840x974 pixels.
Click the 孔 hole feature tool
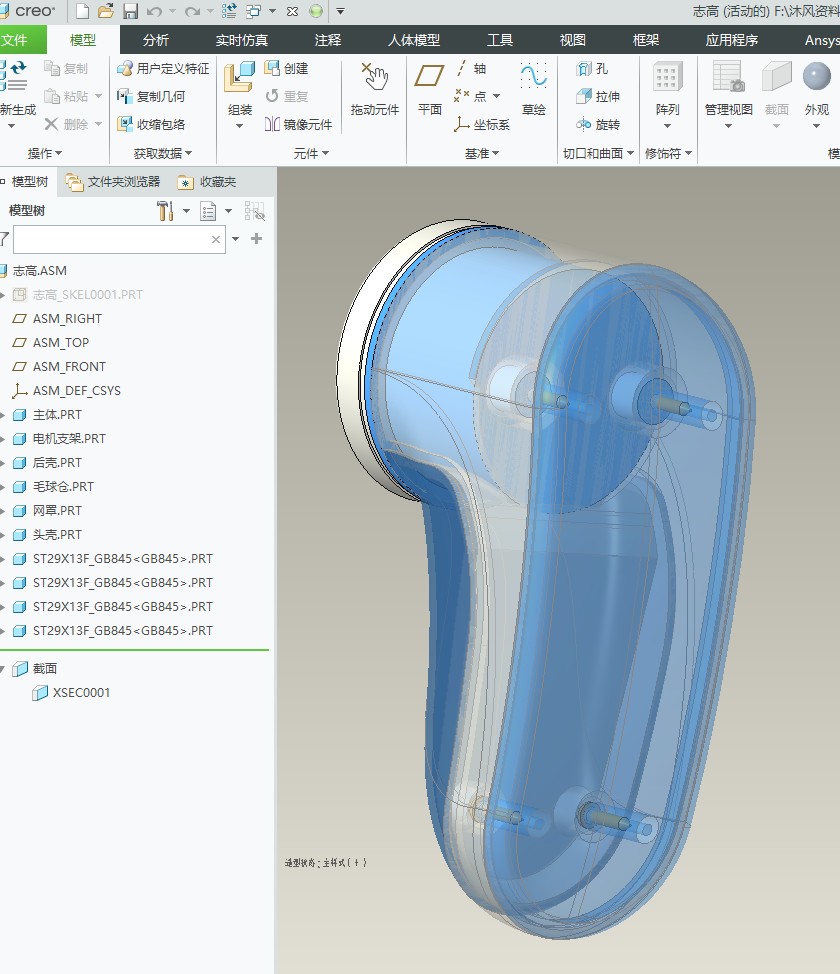pyautogui.click(x=592, y=69)
